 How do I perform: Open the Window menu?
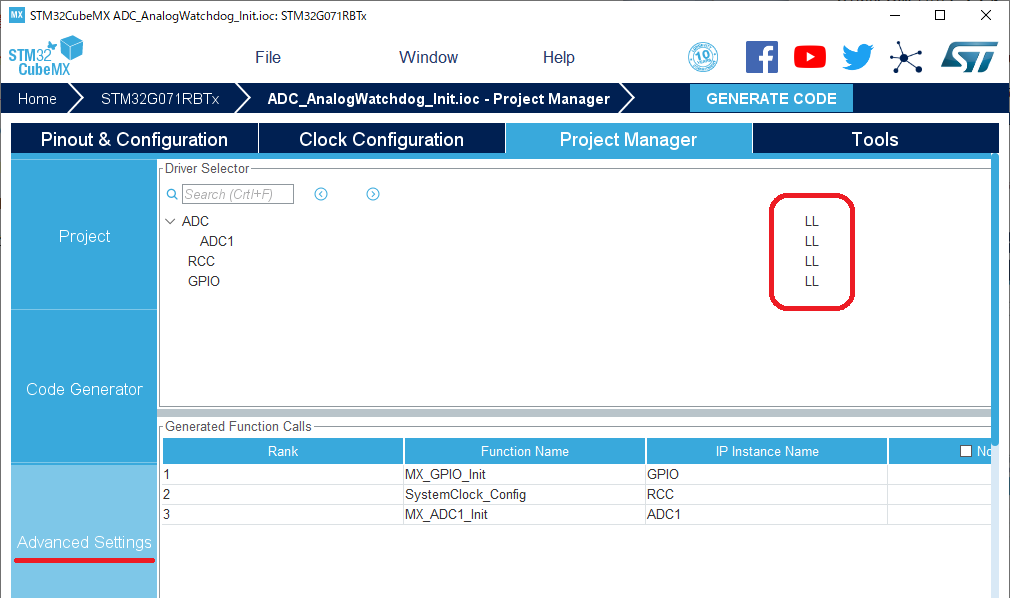[428, 57]
